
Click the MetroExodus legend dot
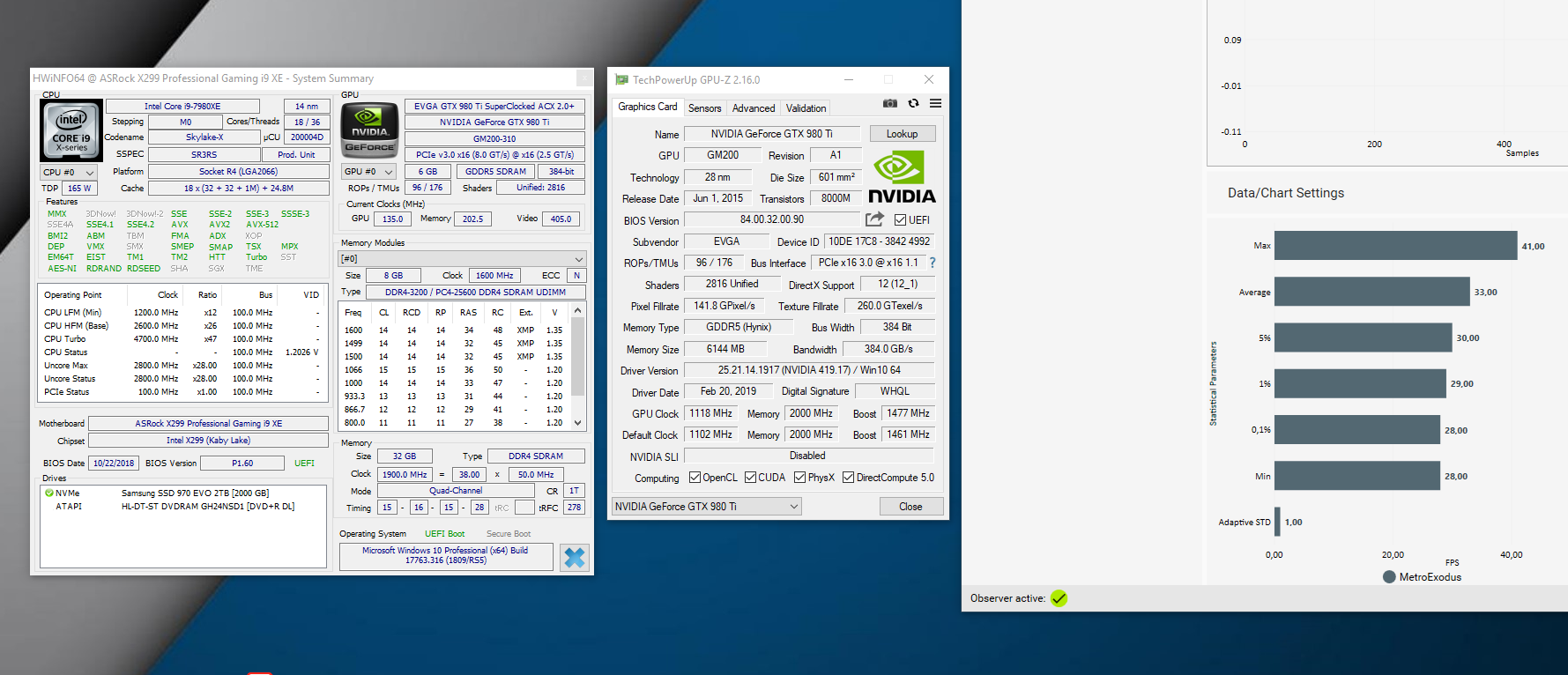point(1389,577)
